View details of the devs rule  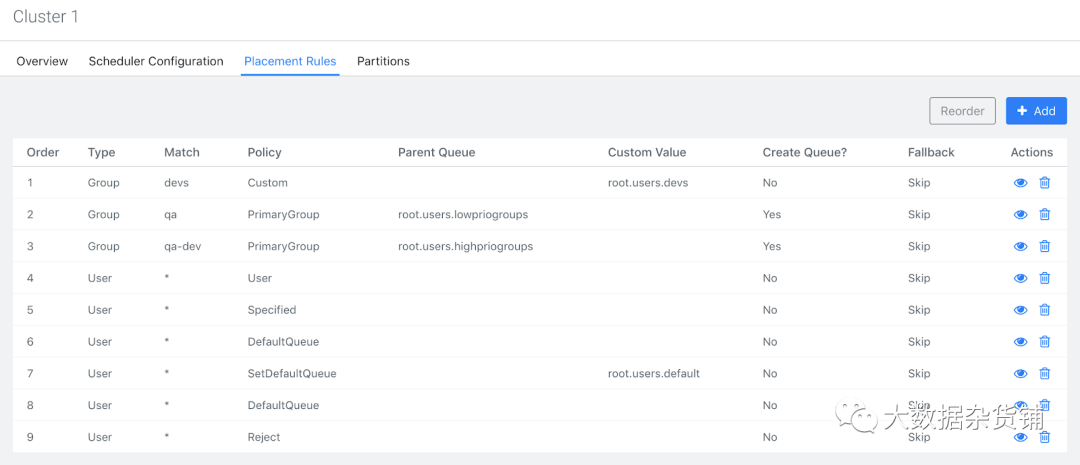click(x=1020, y=183)
